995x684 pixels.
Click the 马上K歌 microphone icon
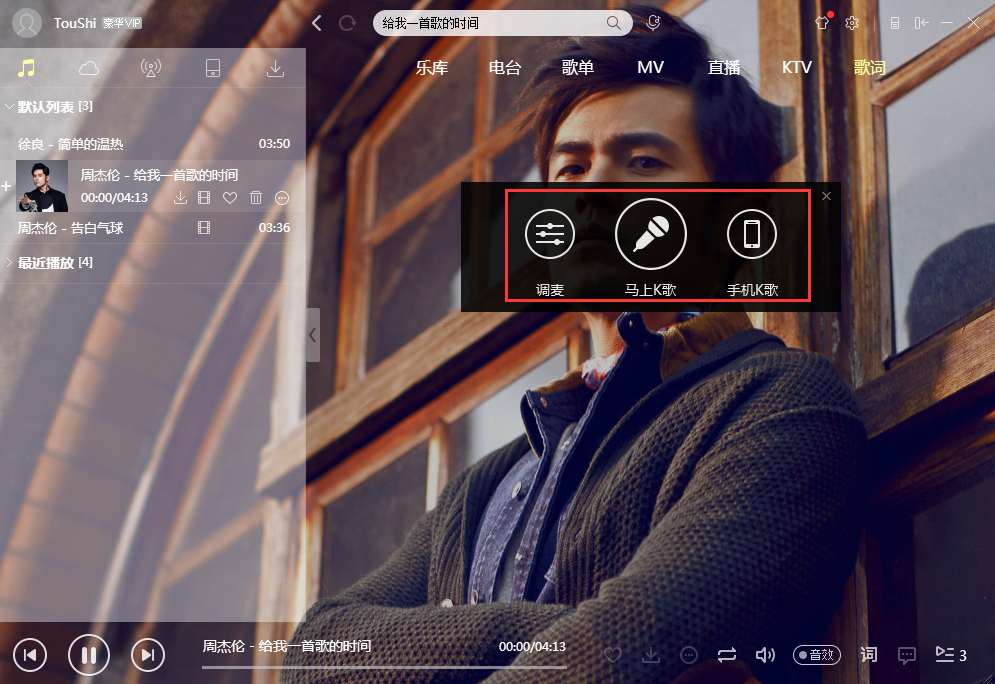(651, 234)
